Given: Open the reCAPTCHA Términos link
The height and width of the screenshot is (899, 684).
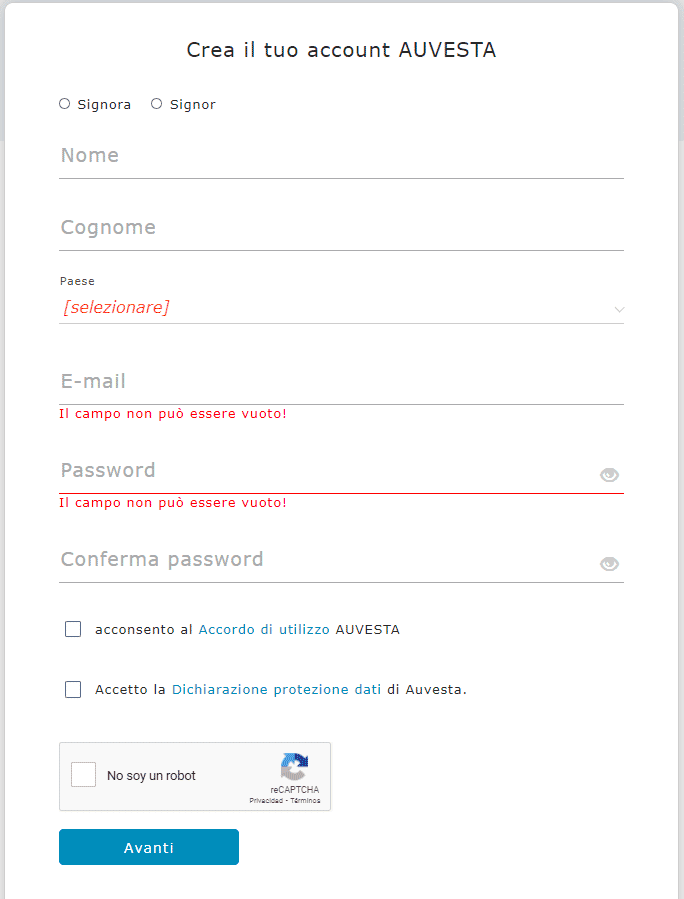Looking at the screenshot, I should click(305, 800).
